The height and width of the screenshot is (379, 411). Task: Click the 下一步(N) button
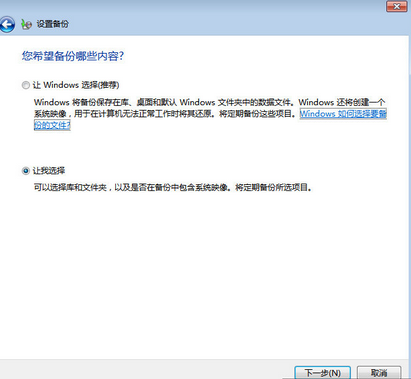point(322,372)
